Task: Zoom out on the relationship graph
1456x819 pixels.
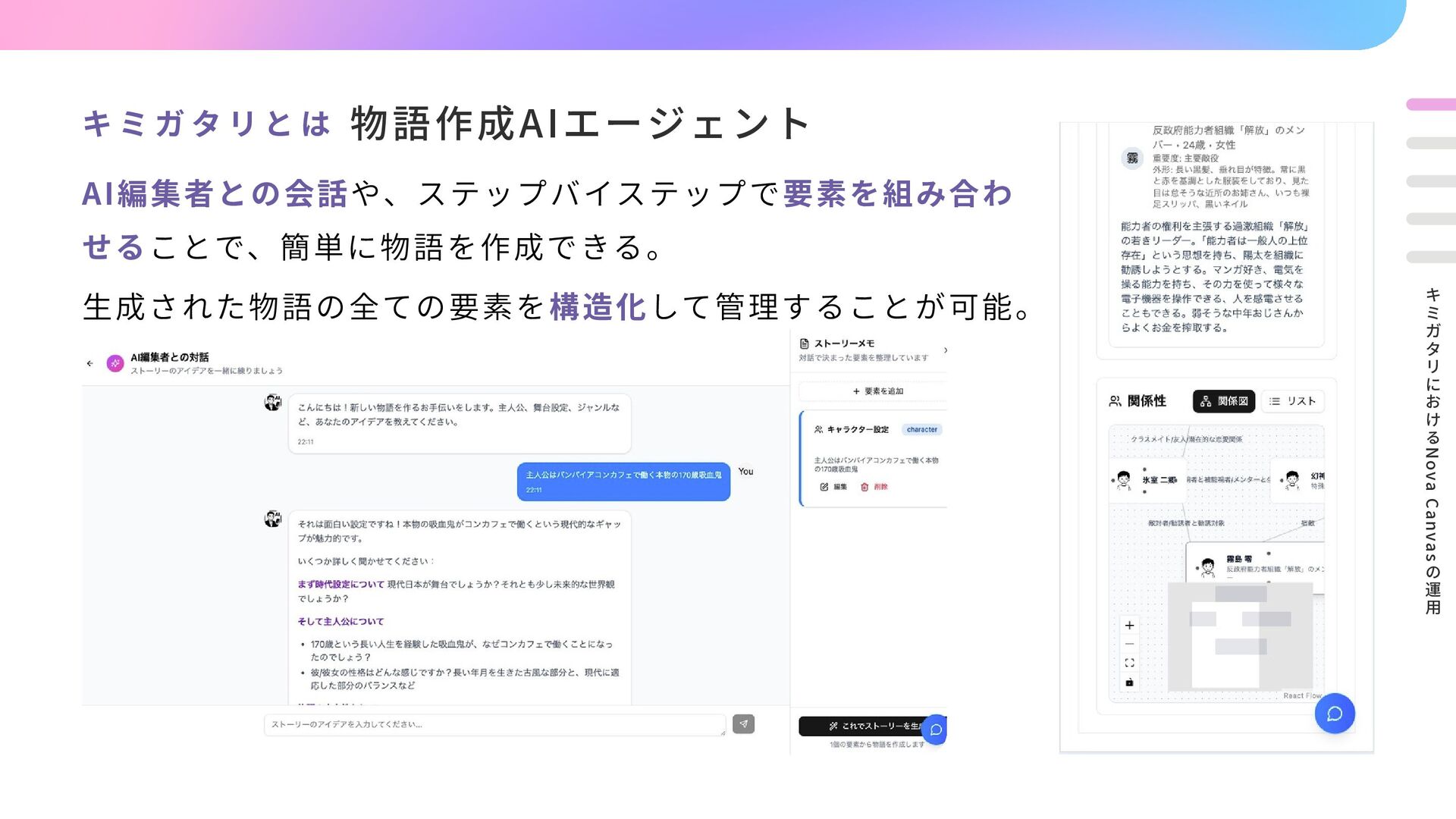Action: pyautogui.click(x=1129, y=644)
